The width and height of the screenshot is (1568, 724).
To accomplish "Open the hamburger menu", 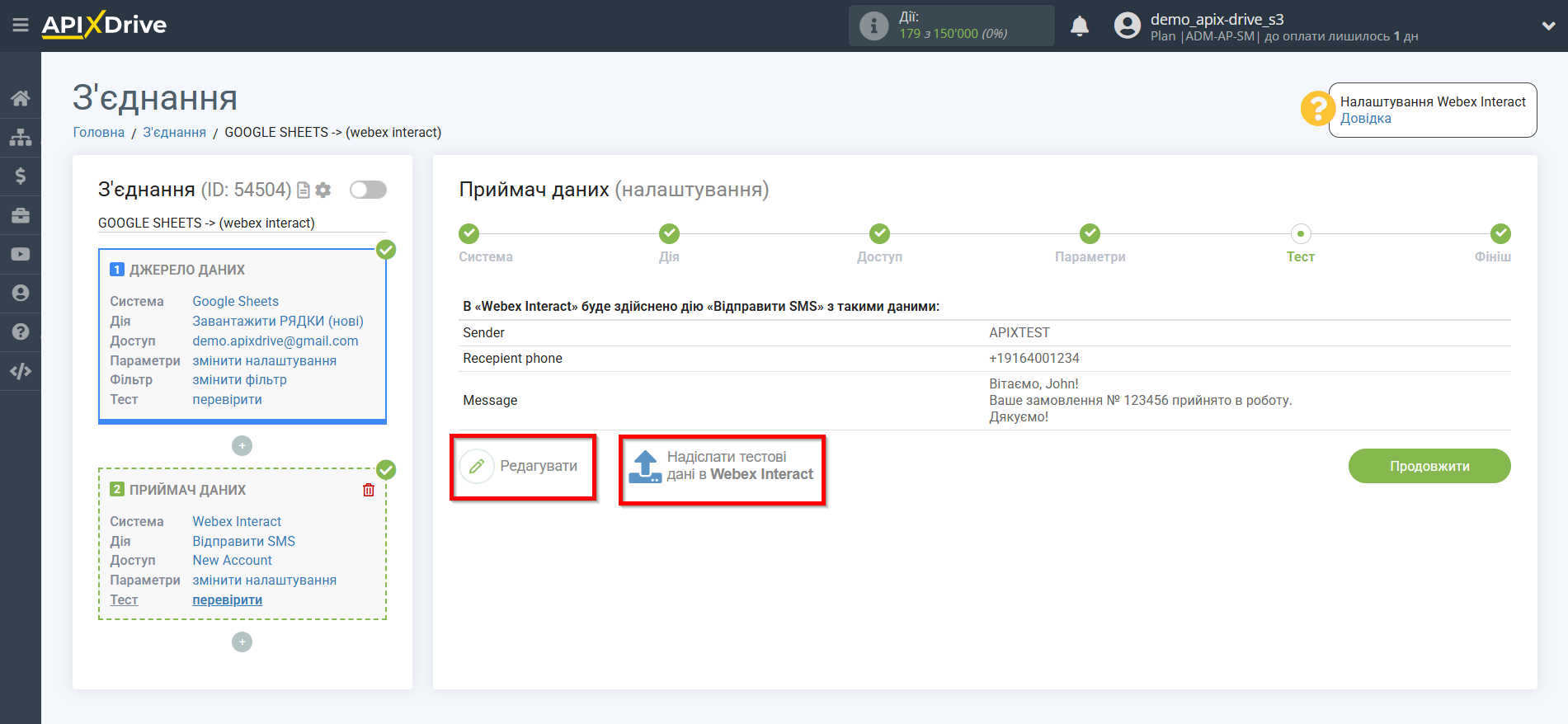I will pyautogui.click(x=21, y=26).
